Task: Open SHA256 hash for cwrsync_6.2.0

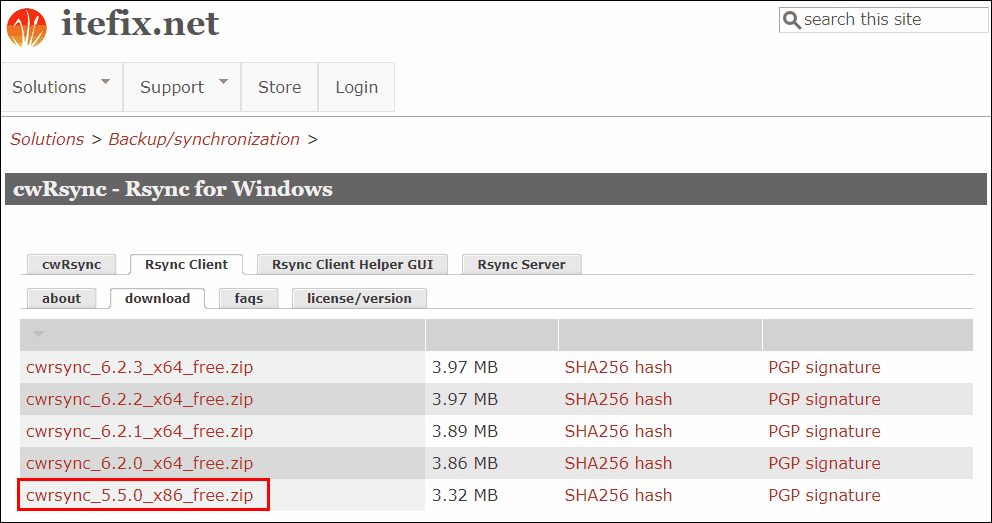Action: tap(618, 464)
